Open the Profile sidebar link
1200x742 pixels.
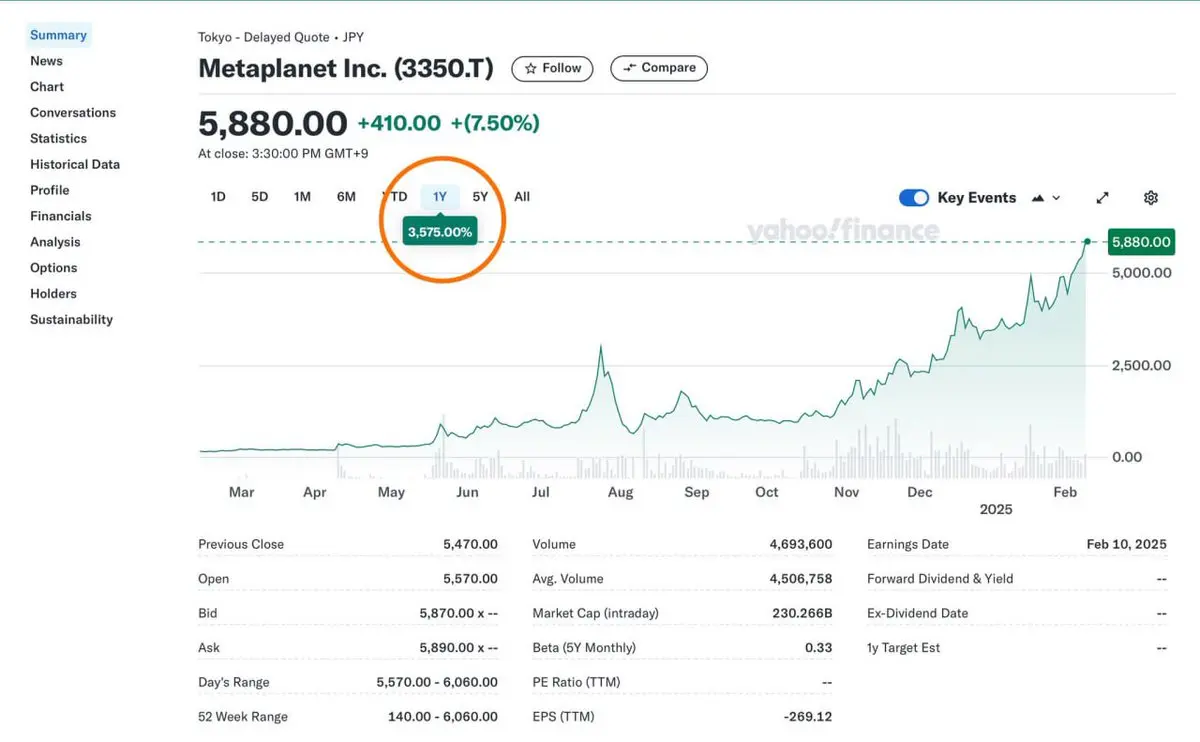click(50, 190)
